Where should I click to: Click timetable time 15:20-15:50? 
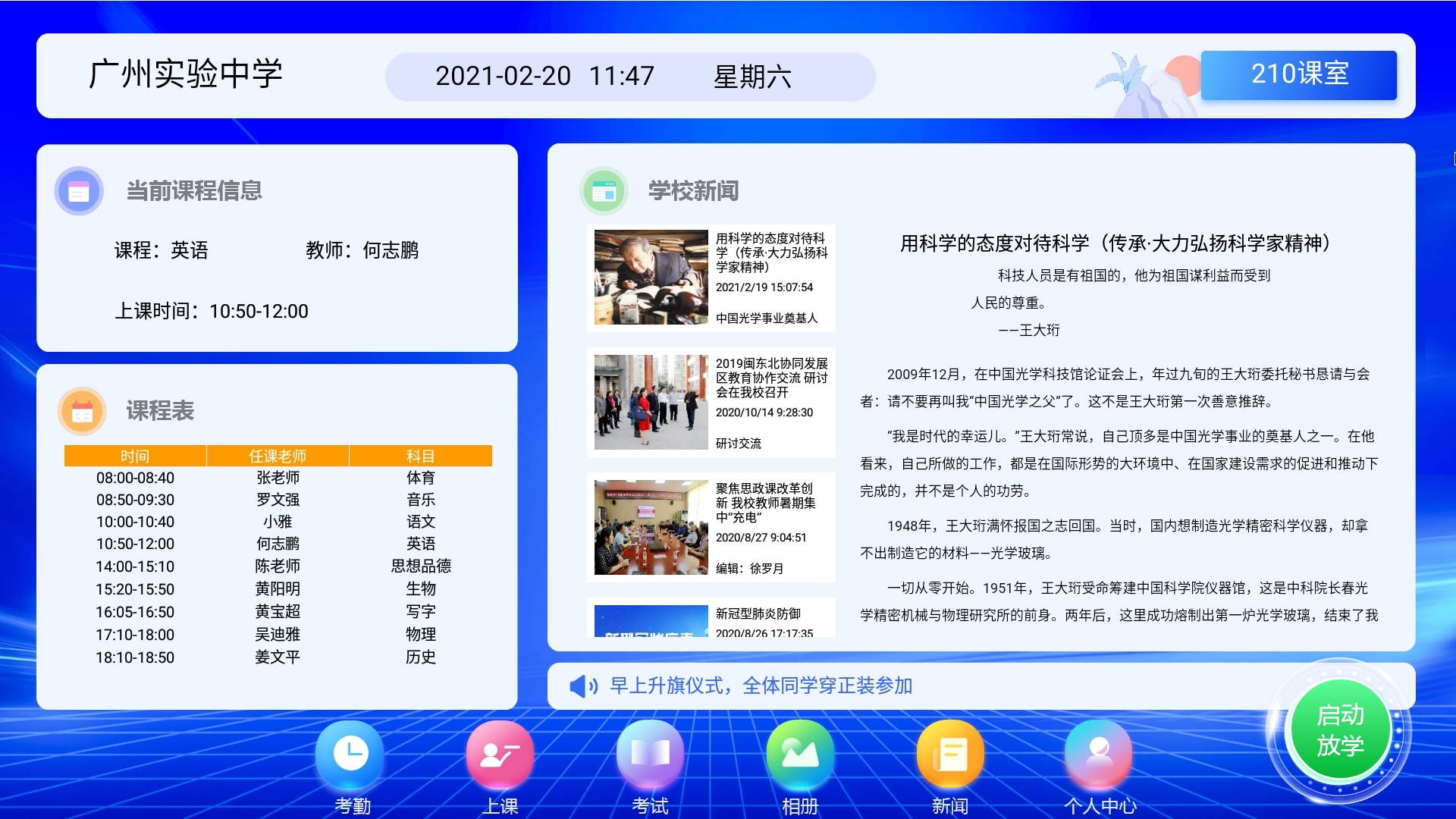(x=135, y=589)
